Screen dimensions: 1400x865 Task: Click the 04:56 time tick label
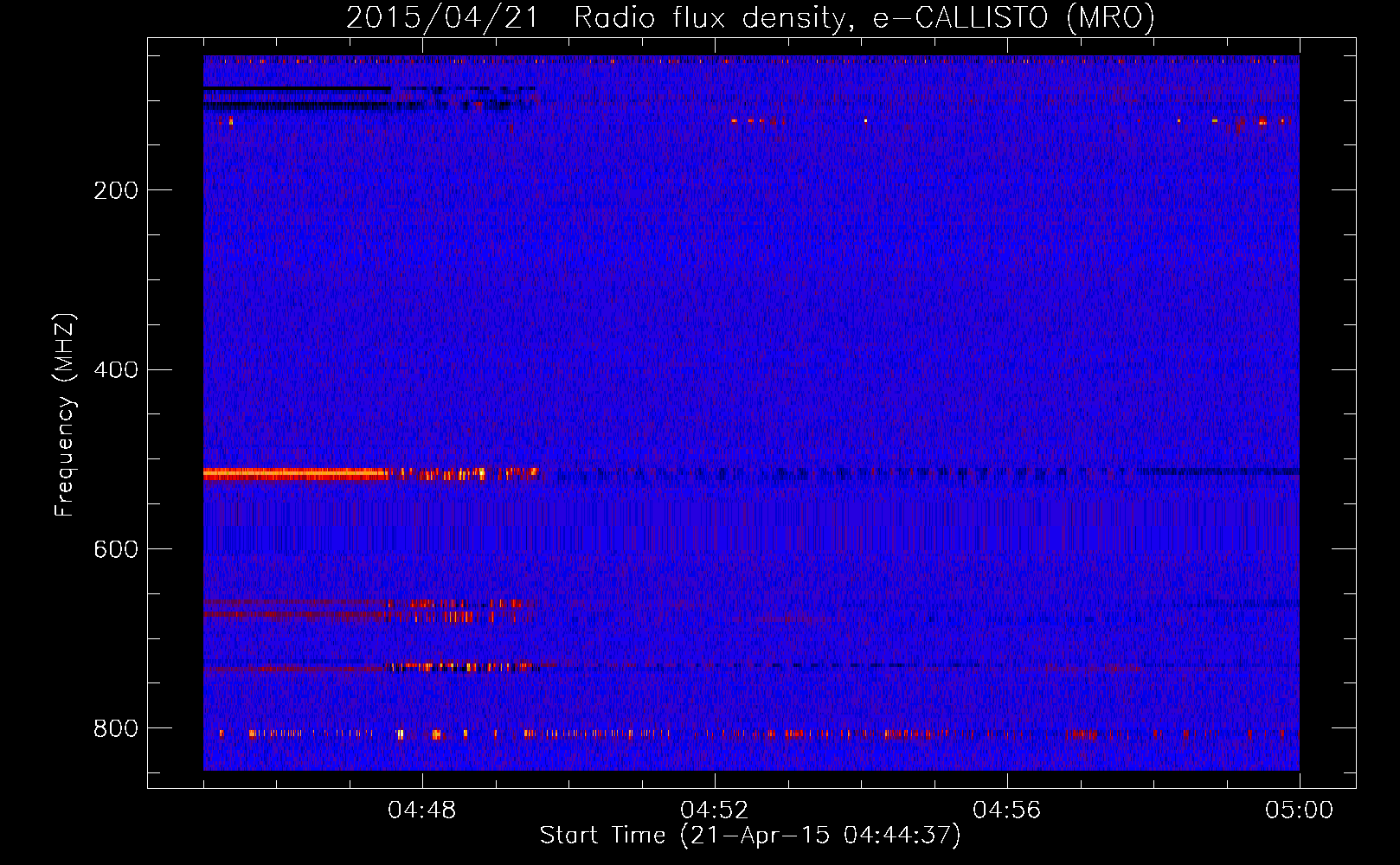coord(1007,811)
